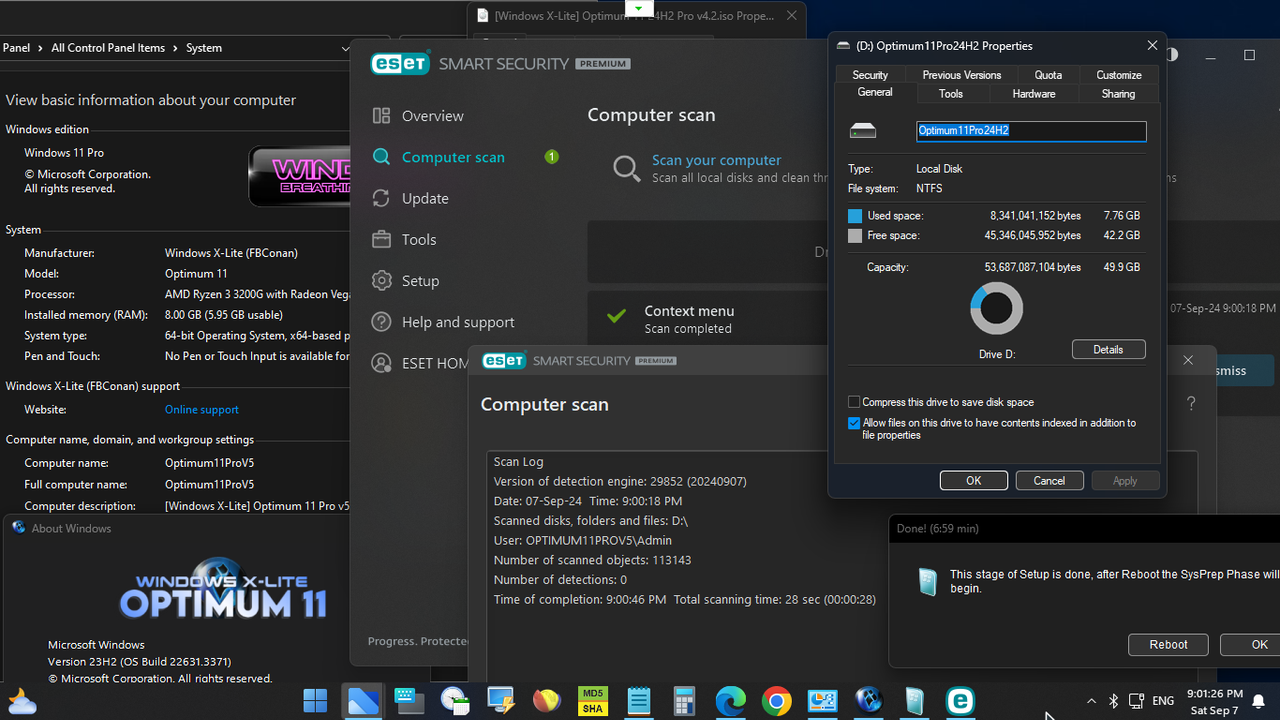The image size is (1280, 720).
Task: Click the Details button under Drive D
Action: (1108, 349)
